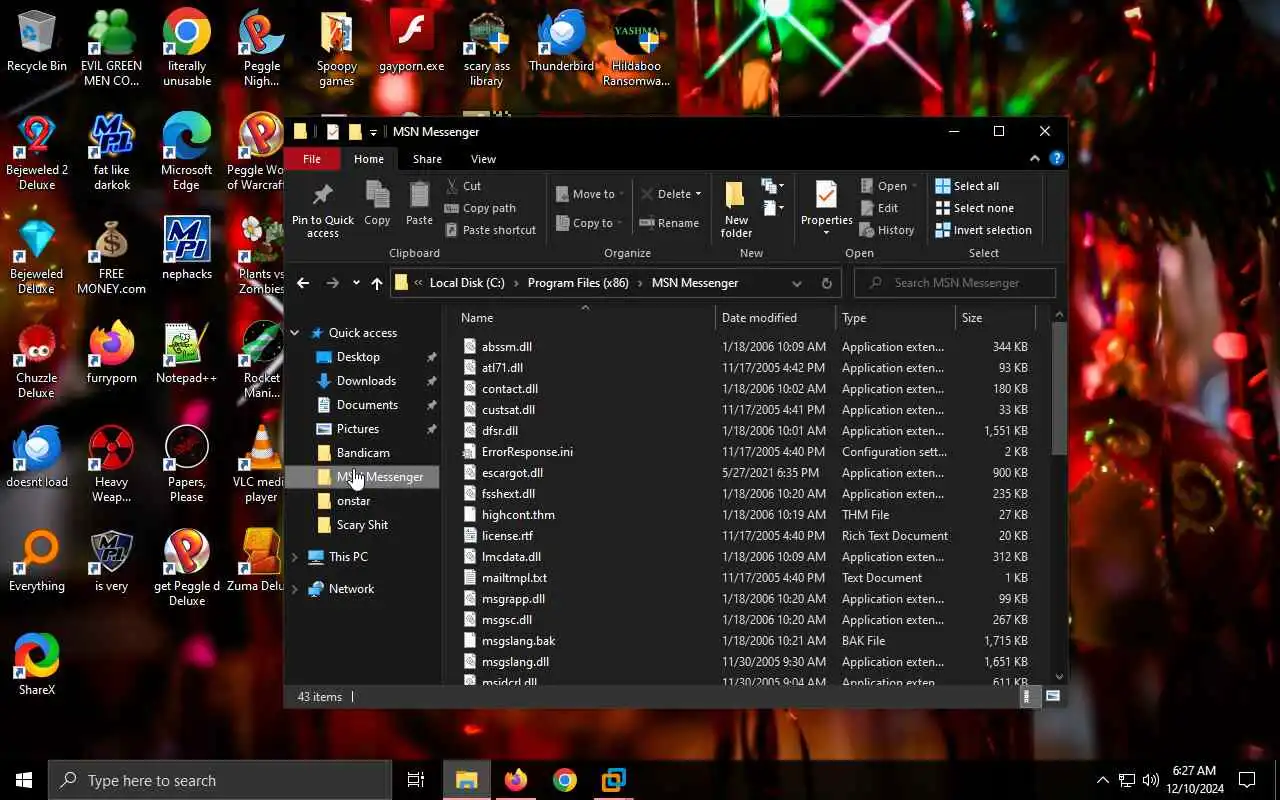The height and width of the screenshot is (800, 1280).
Task: Sort files by Date modified column header
Action: (776, 318)
